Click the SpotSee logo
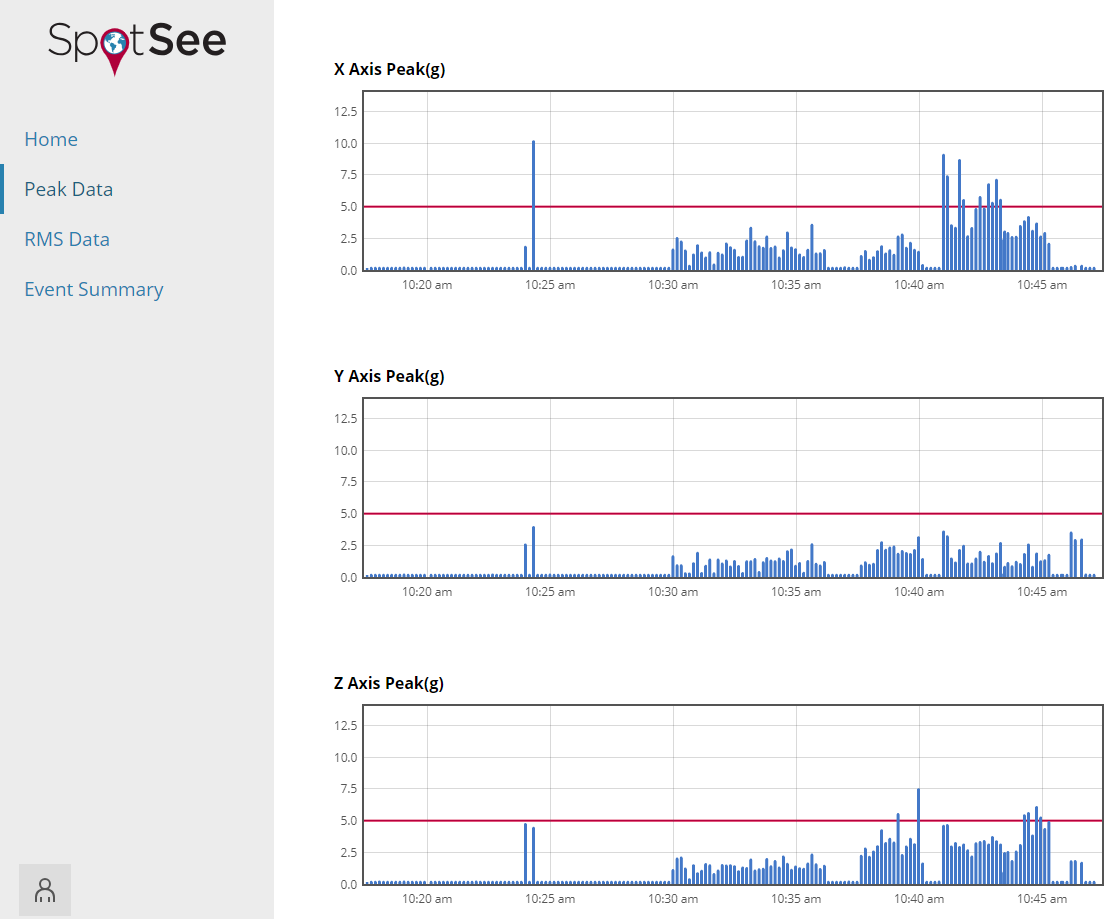Viewport: 1111px width, 919px height. coord(137,47)
